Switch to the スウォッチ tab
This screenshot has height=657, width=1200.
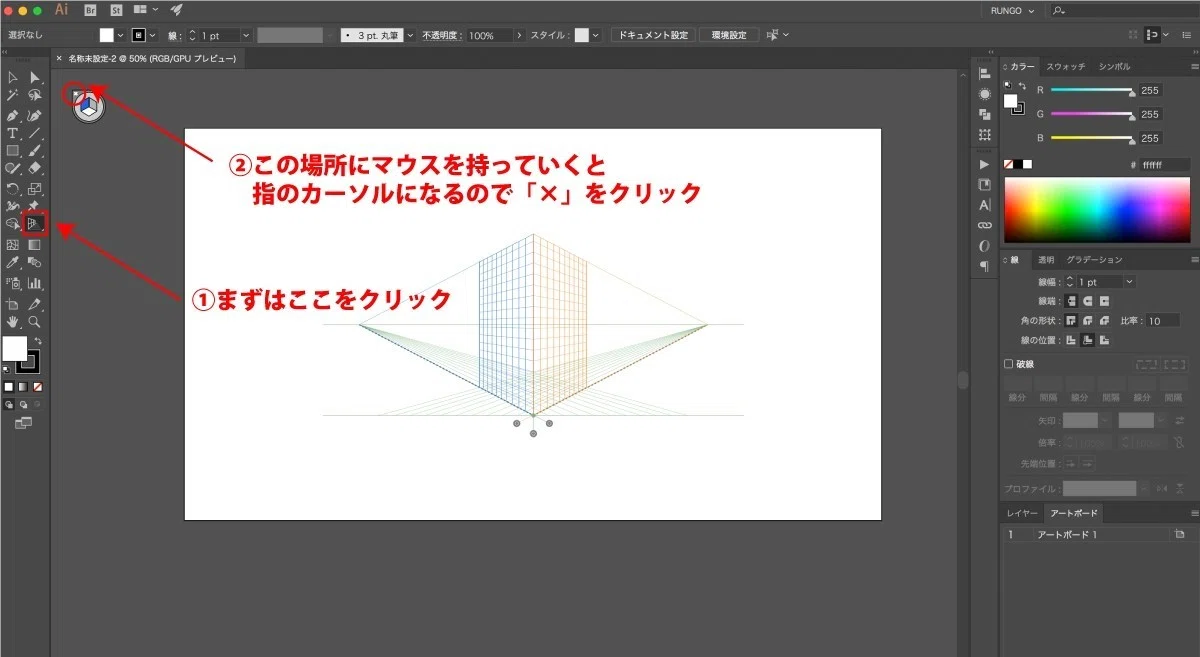pyautogui.click(x=1066, y=66)
